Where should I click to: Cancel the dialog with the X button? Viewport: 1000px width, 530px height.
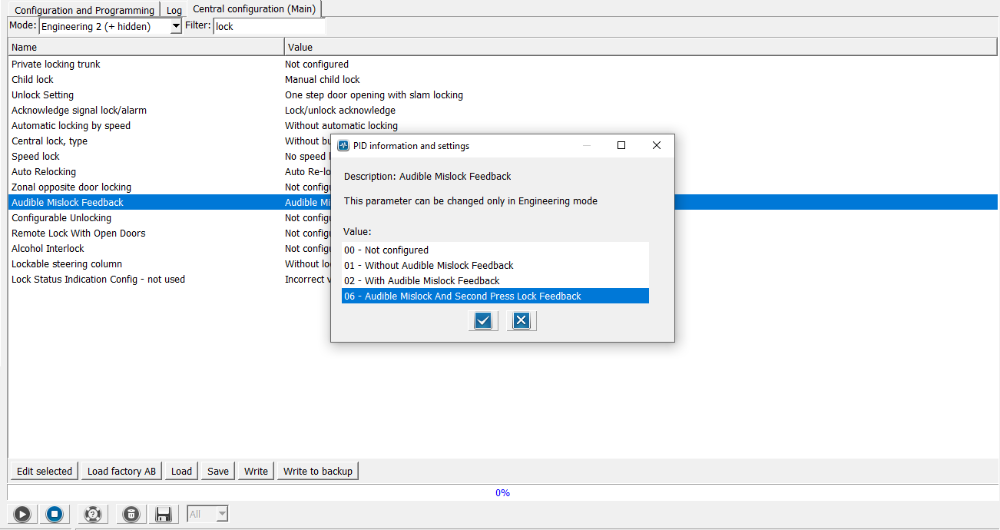(521, 320)
